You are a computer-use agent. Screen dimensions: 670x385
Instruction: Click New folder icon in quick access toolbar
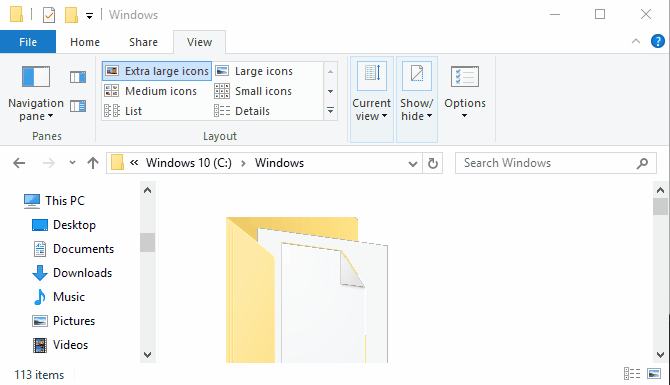tap(71, 15)
